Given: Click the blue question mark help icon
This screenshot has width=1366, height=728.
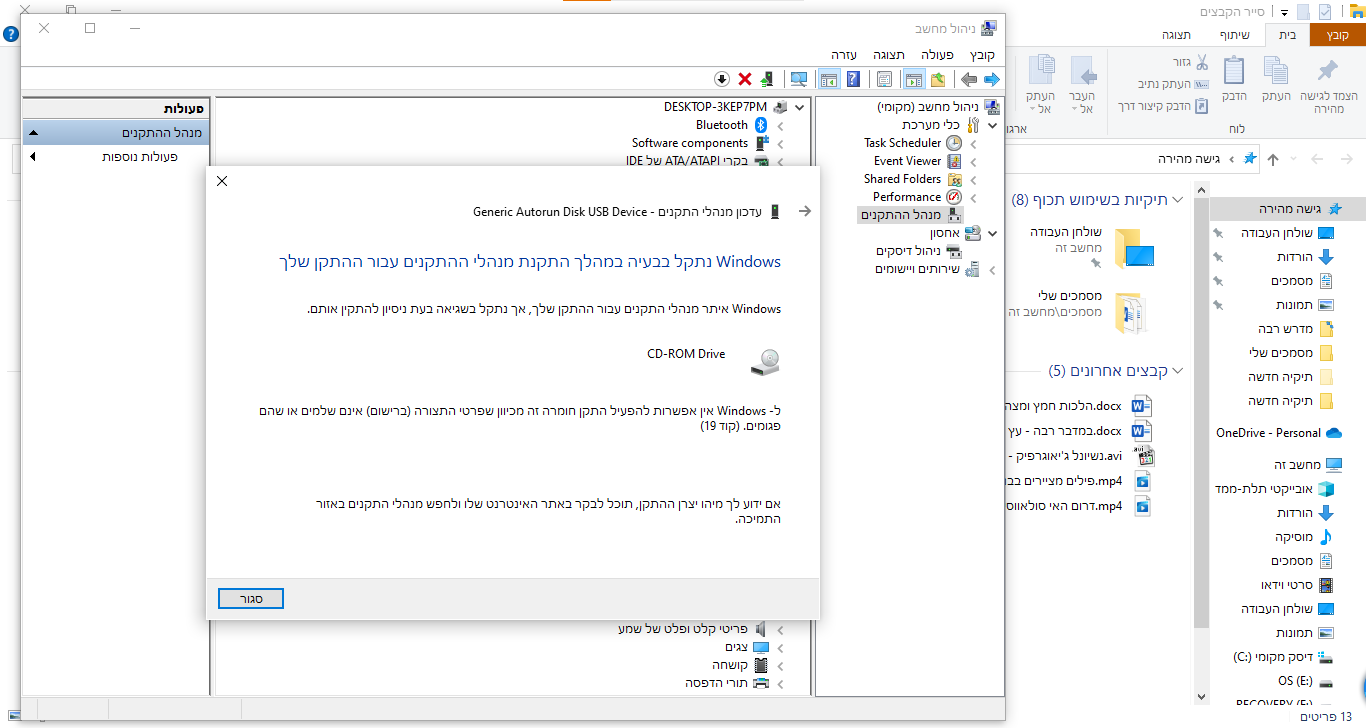Looking at the screenshot, I should pos(855,79).
